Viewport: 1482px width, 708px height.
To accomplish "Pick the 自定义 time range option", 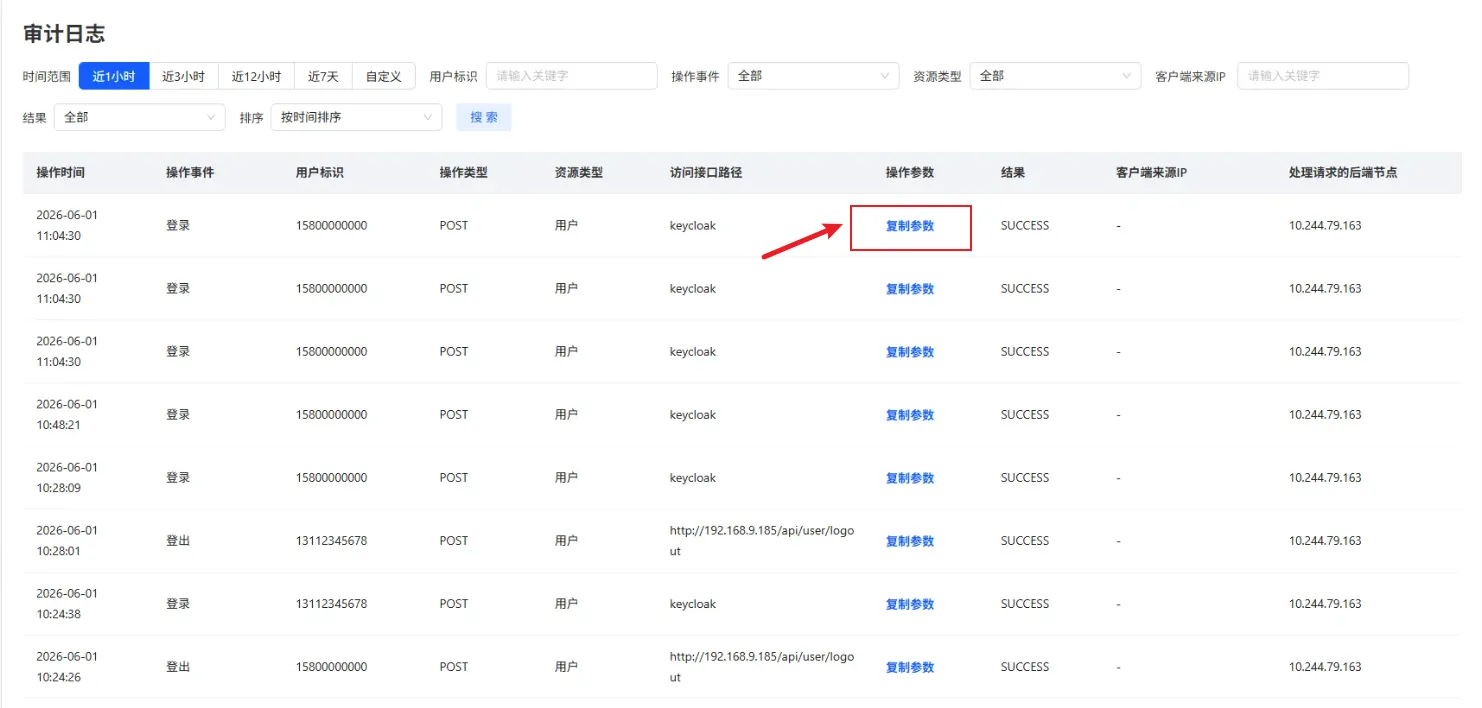I will click(x=384, y=76).
